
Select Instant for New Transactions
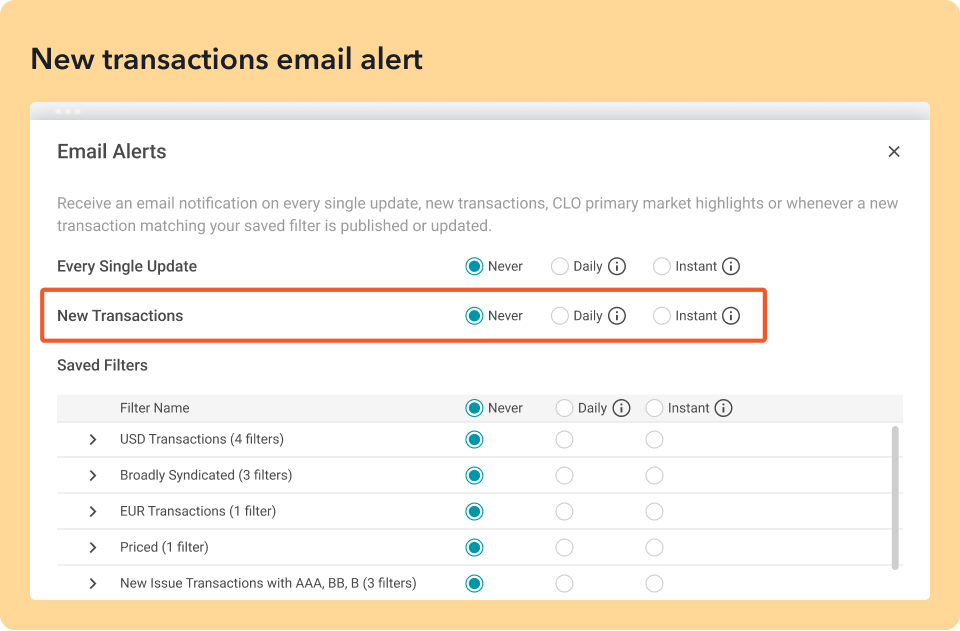661,316
